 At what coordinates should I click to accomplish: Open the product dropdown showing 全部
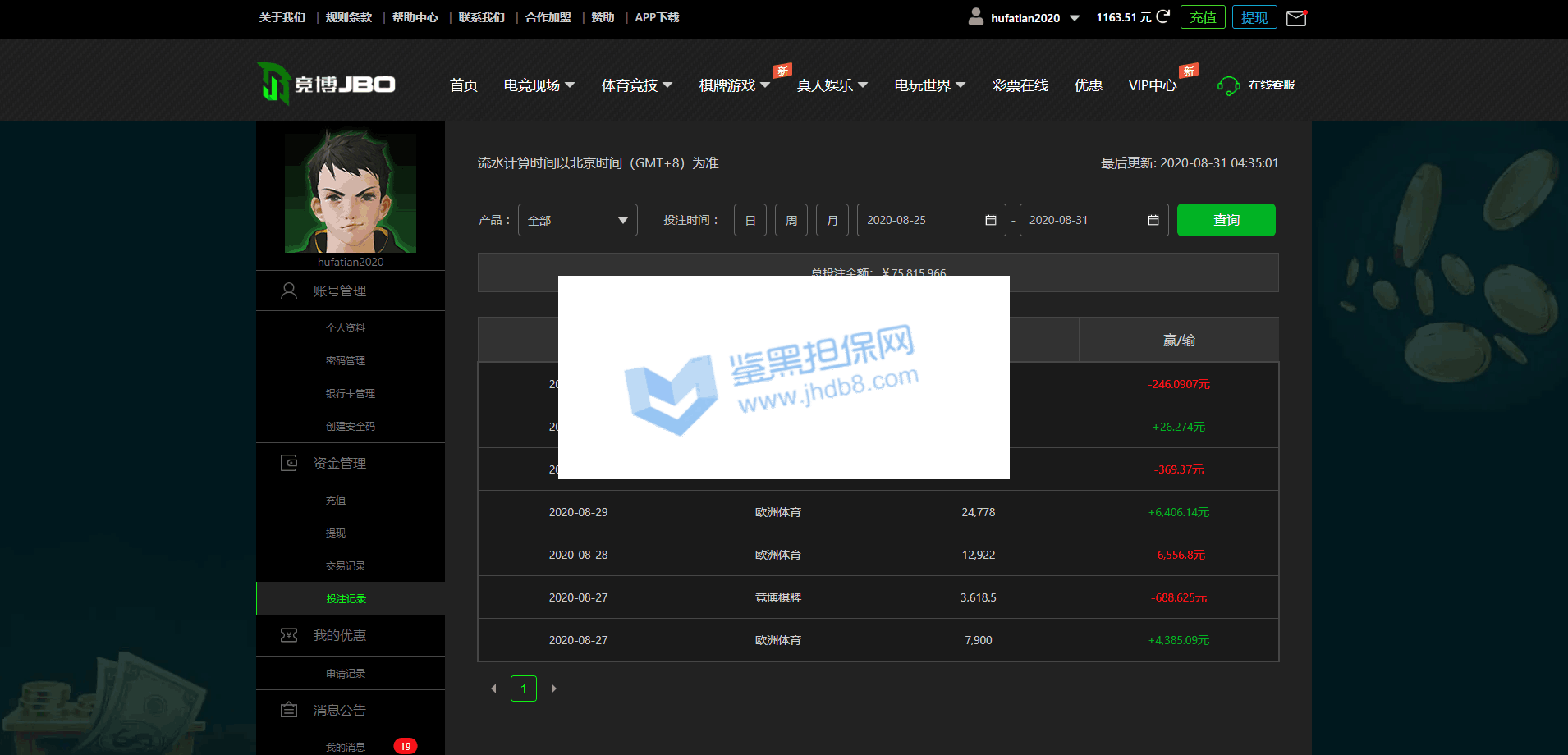577,220
